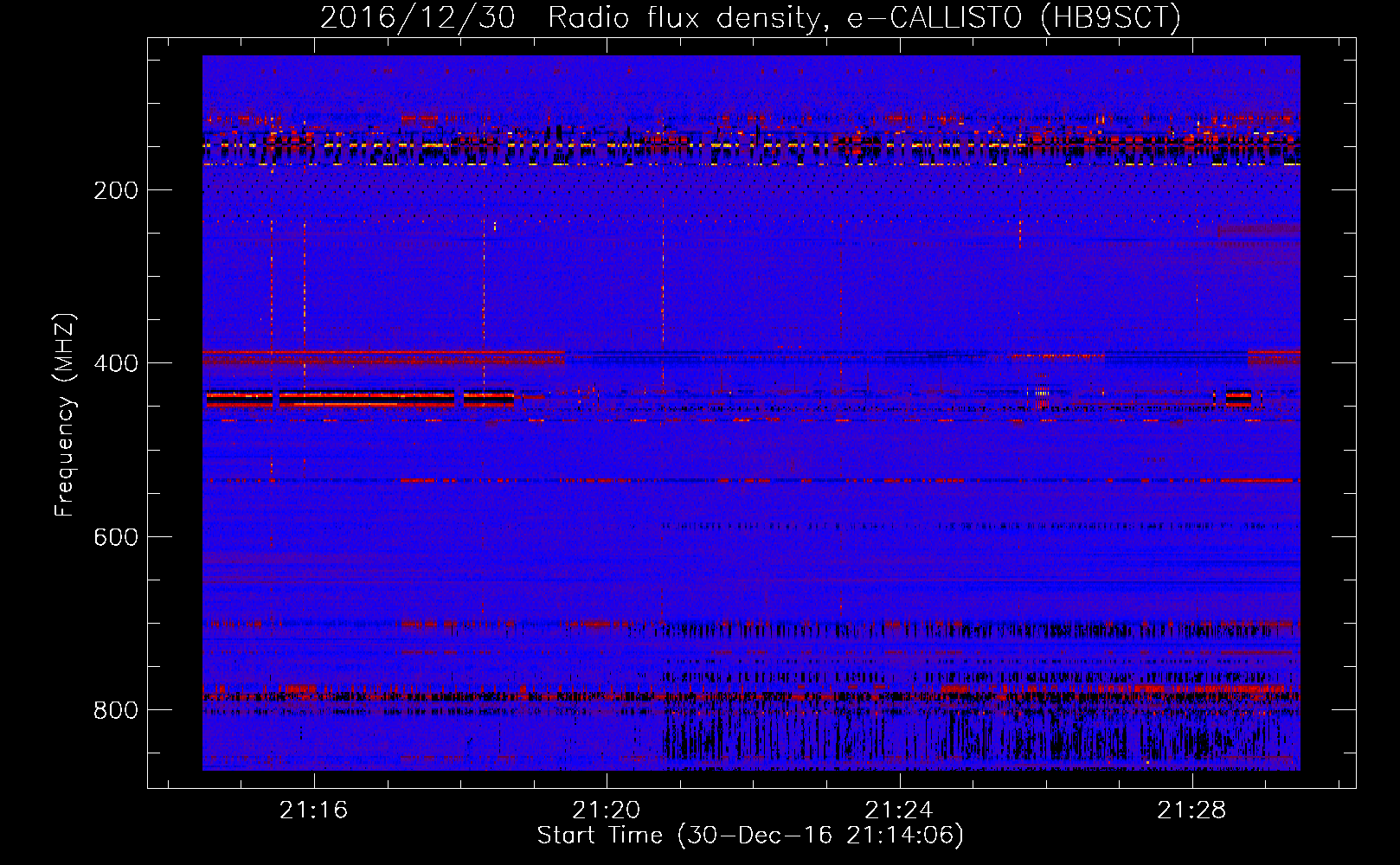The width and height of the screenshot is (1400, 865).
Task: Click the 'Start Time (30-Dec-16 21:14:06)' label
Action: point(750,836)
